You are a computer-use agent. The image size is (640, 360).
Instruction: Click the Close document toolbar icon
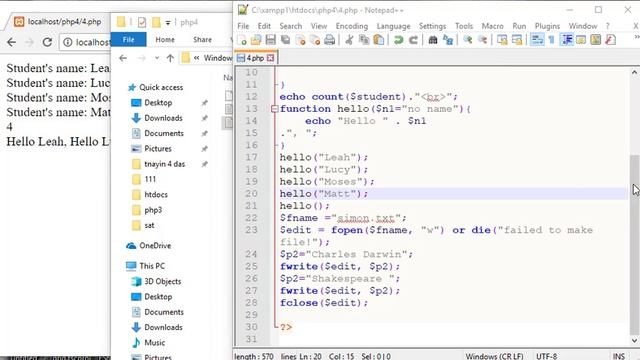coord(300,40)
